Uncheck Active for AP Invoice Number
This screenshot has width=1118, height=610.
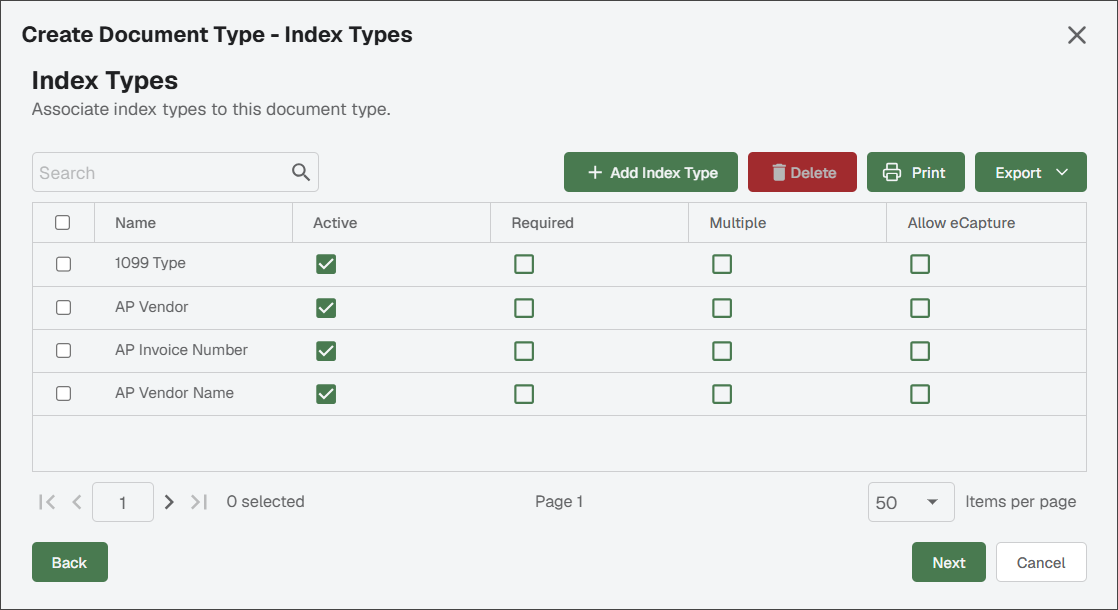pos(326,351)
